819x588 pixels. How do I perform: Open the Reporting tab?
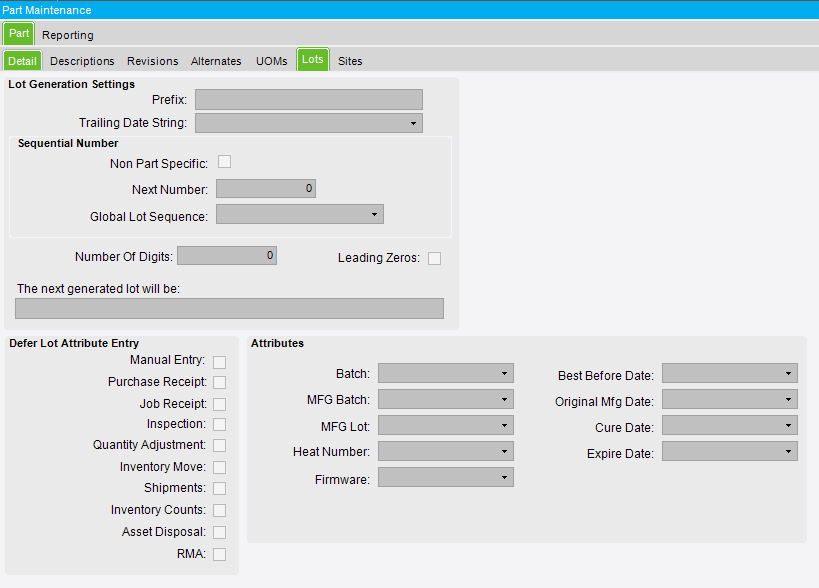(x=68, y=35)
